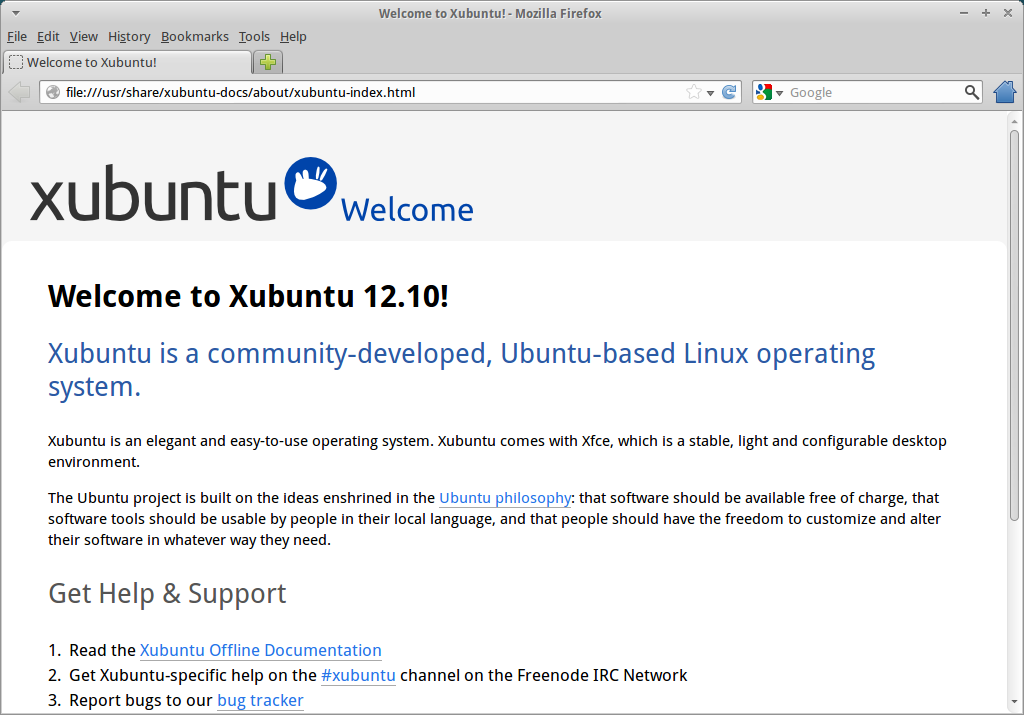Open the Bookmarks menu
The image size is (1024, 715).
pyautogui.click(x=195, y=37)
